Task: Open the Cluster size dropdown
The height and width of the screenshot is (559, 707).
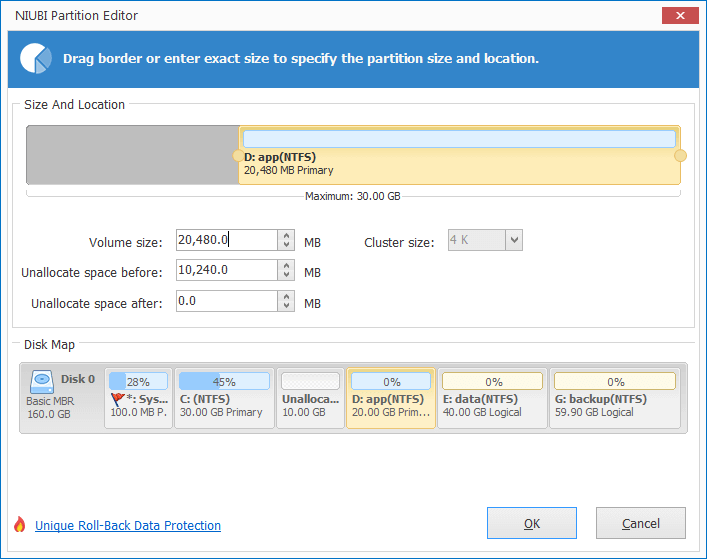Action: (514, 240)
